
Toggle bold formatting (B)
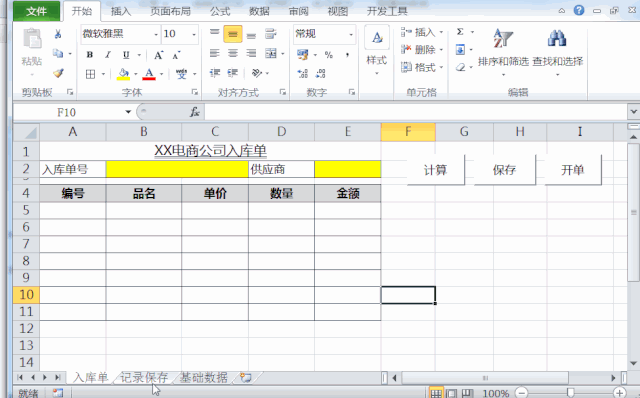click(x=90, y=54)
